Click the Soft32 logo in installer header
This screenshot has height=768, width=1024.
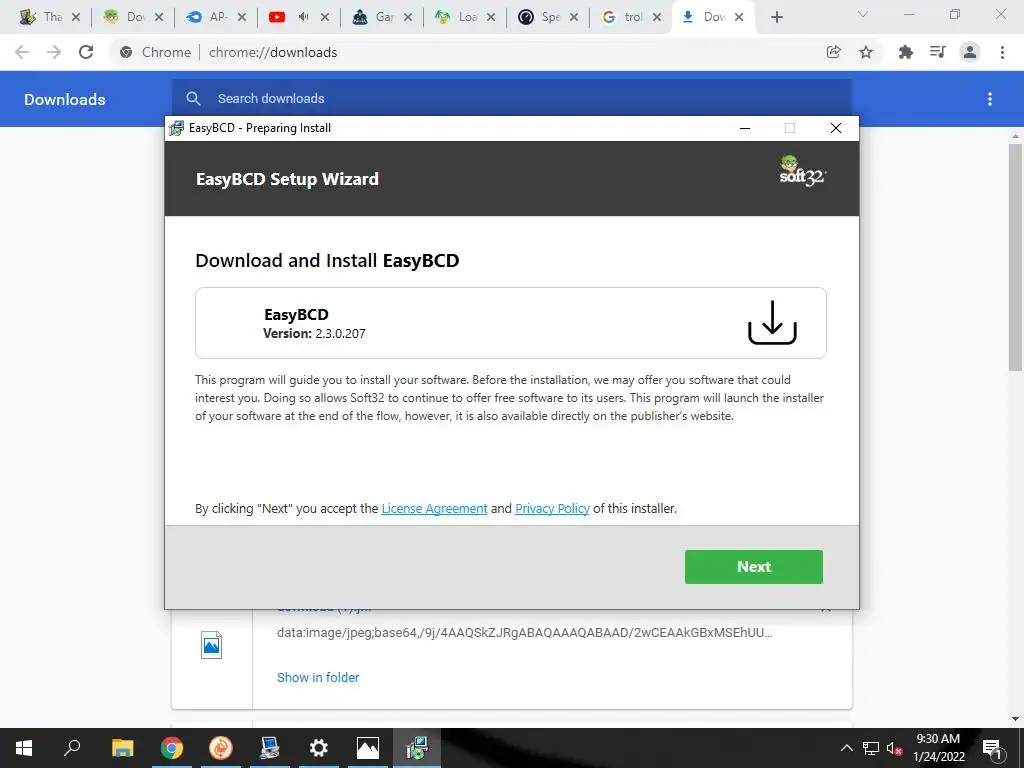click(802, 172)
